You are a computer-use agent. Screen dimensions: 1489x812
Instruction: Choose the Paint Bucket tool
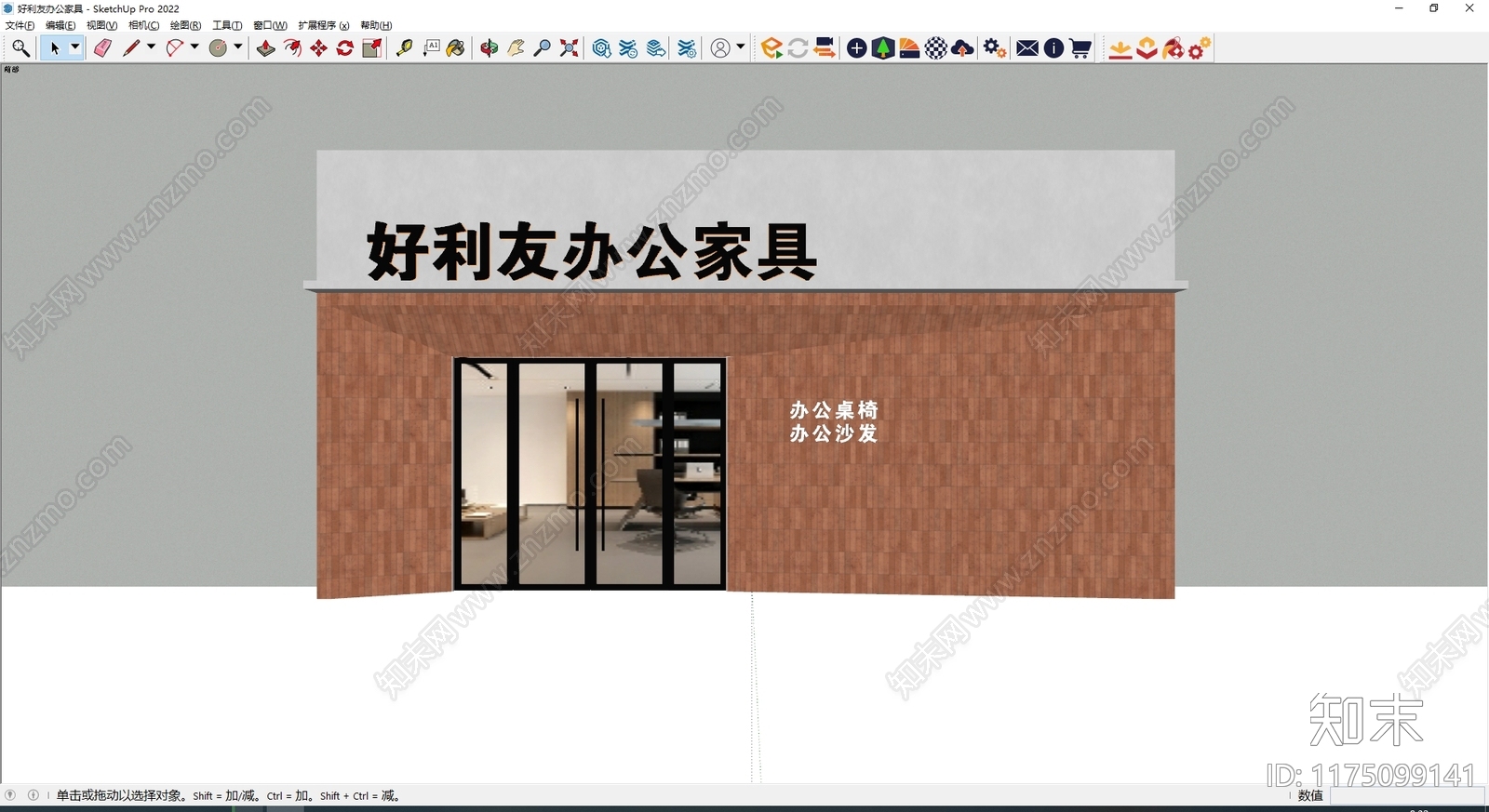[456, 48]
